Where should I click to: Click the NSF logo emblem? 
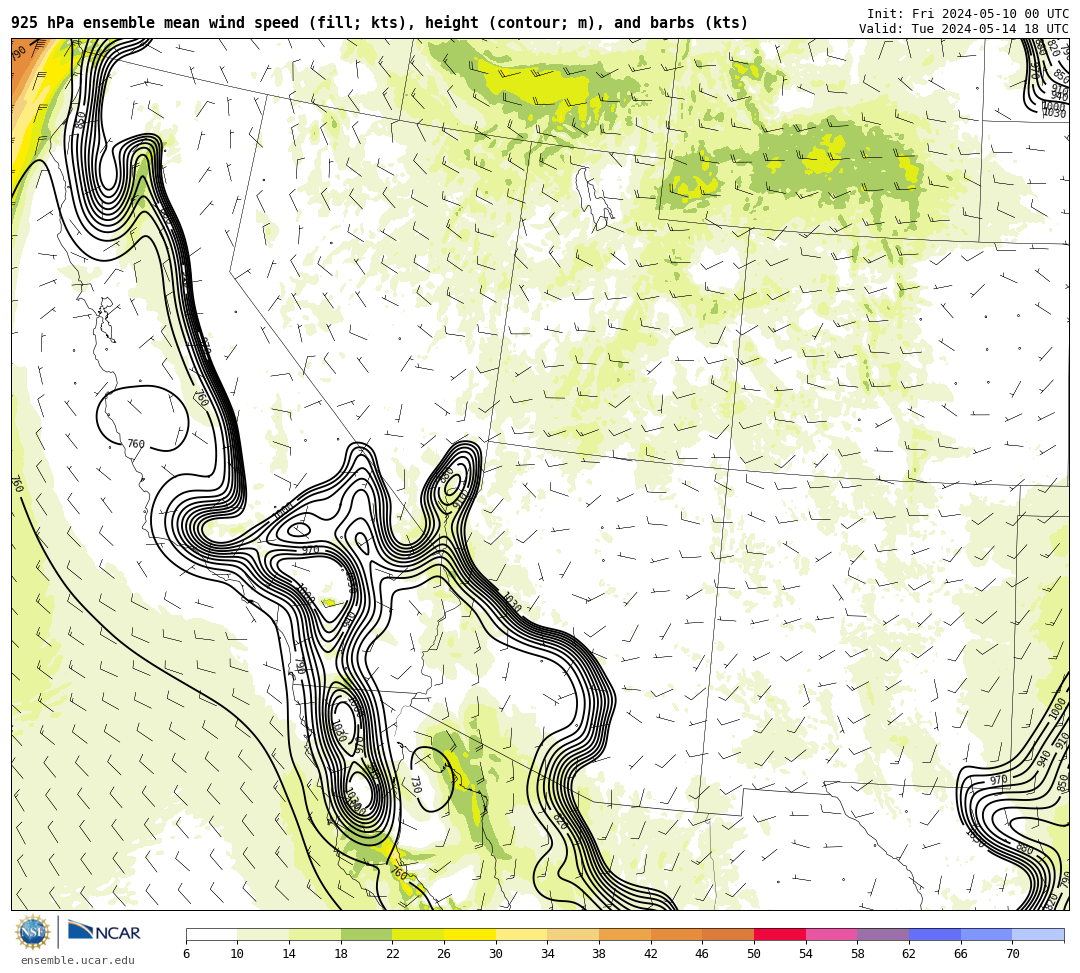(33, 933)
